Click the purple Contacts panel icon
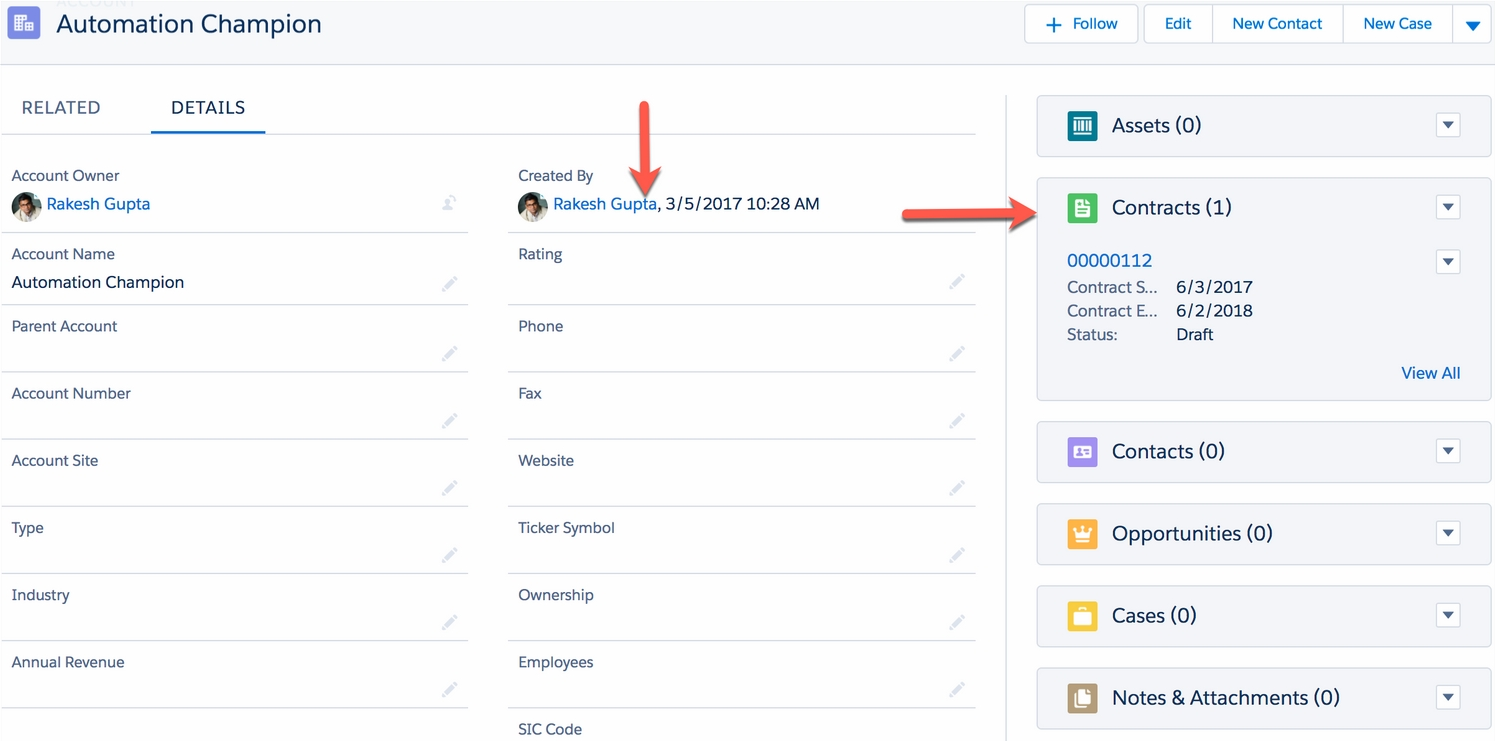 tap(1082, 452)
